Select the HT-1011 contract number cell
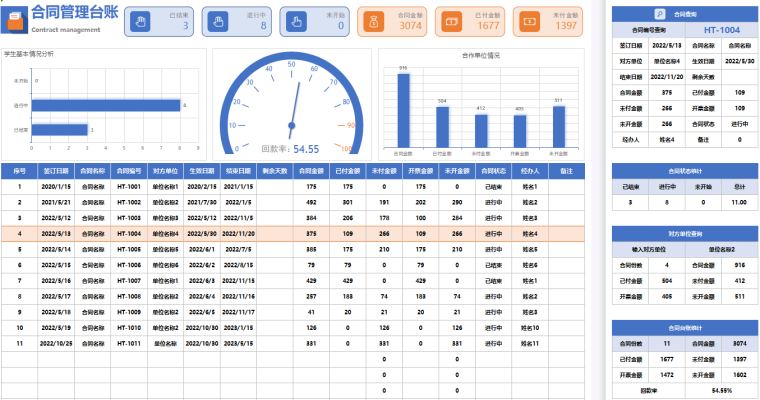 (x=128, y=343)
